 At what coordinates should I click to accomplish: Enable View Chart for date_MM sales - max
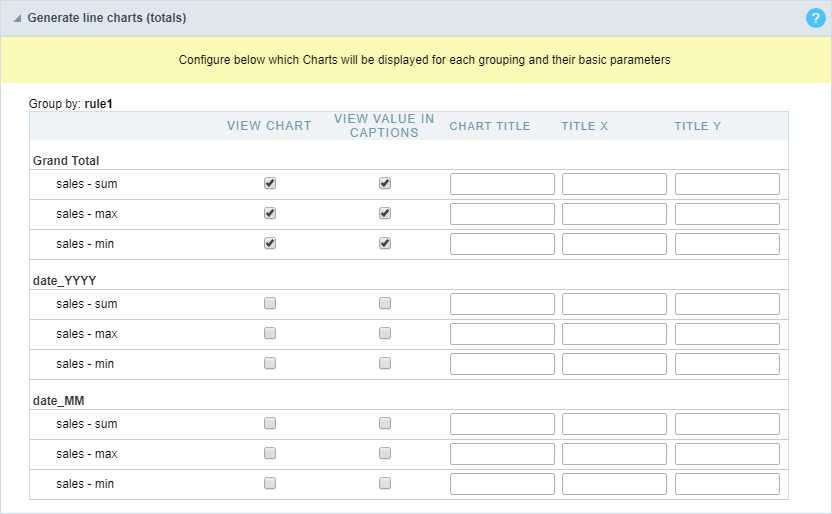tap(270, 453)
